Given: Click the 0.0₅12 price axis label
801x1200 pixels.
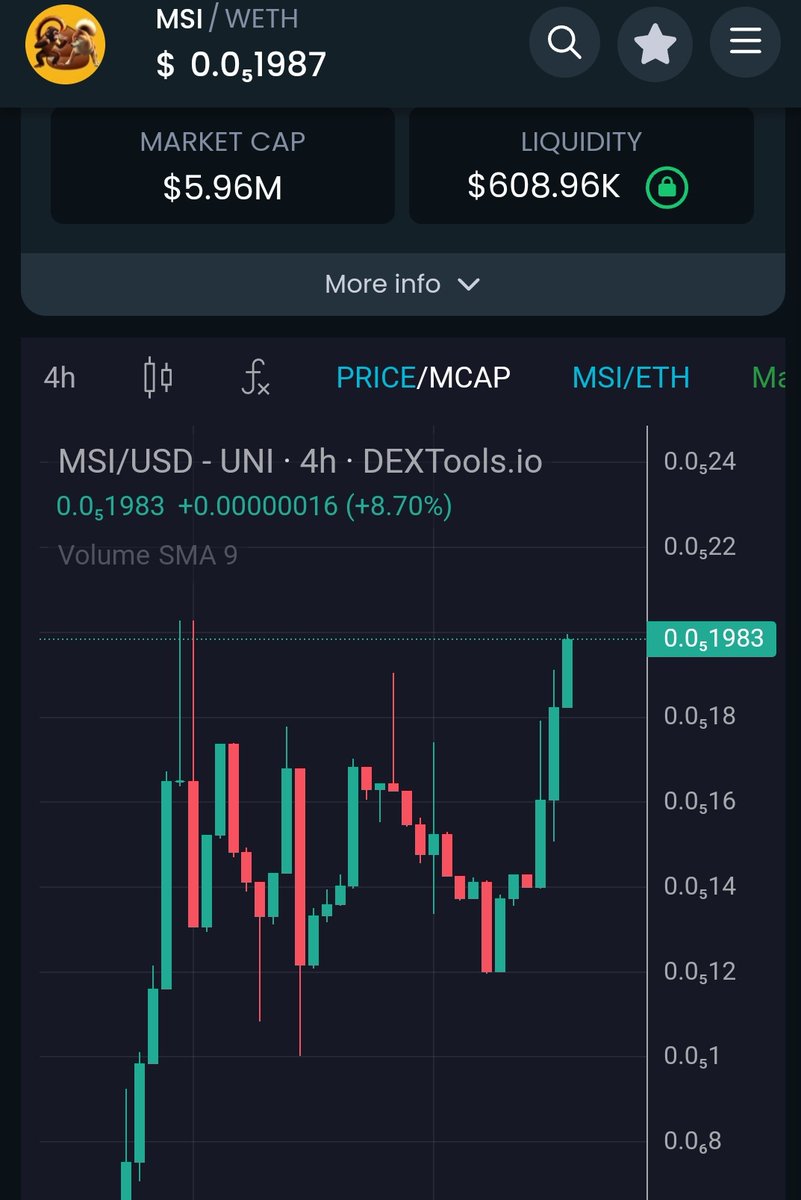Looking at the screenshot, I should (x=700, y=972).
